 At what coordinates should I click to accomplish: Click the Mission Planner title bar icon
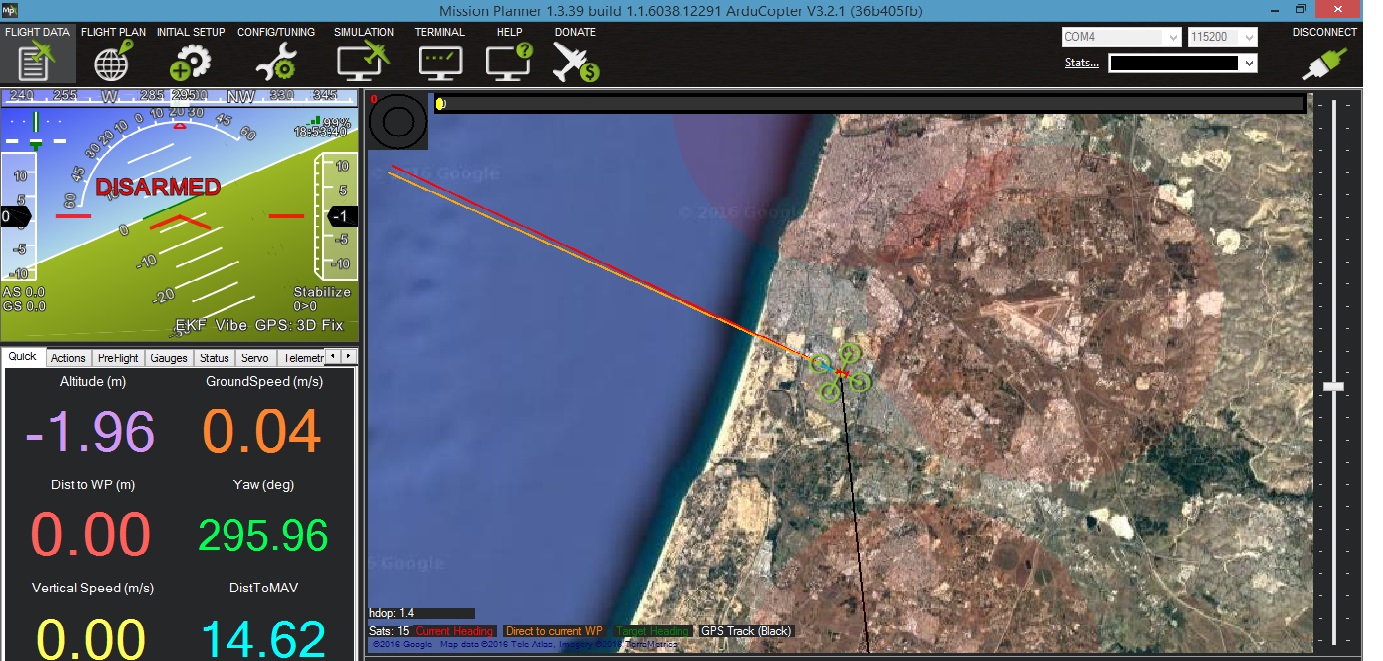pos(9,9)
